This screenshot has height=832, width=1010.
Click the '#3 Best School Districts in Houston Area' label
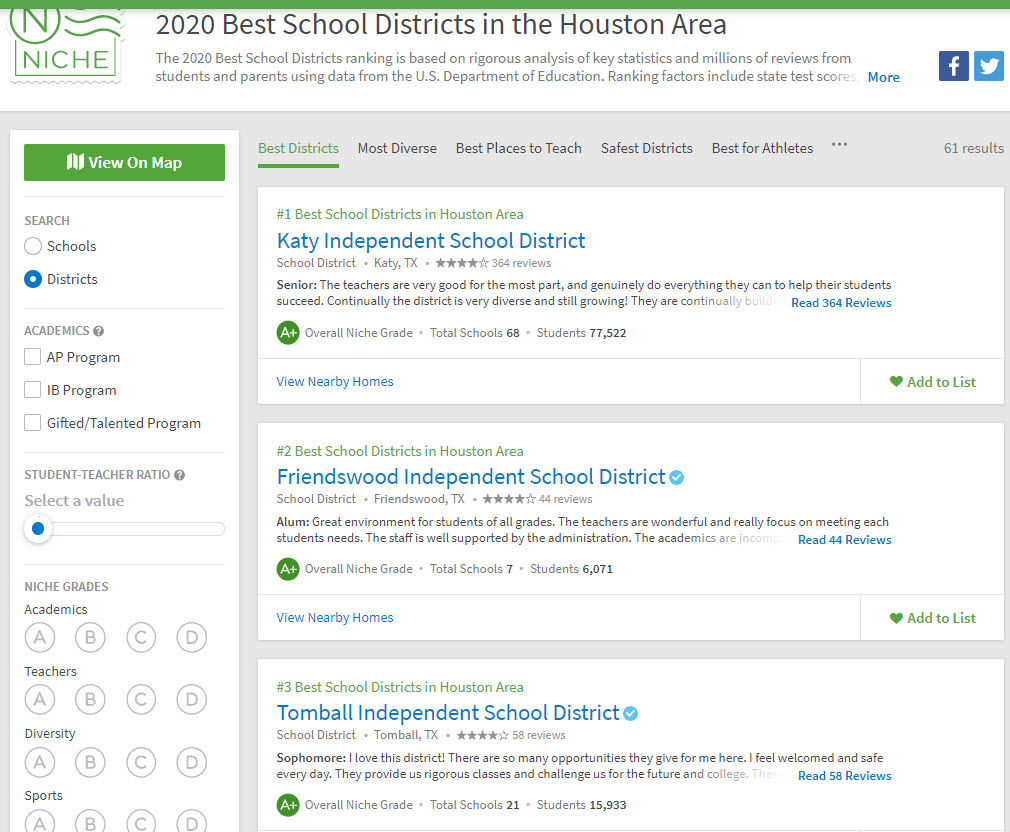[x=400, y=687]
